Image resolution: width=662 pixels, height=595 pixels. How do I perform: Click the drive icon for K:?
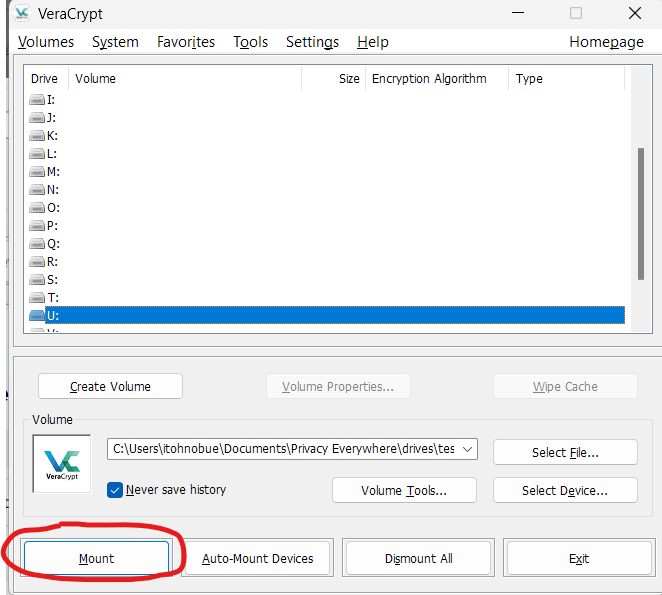pos(37,136)
